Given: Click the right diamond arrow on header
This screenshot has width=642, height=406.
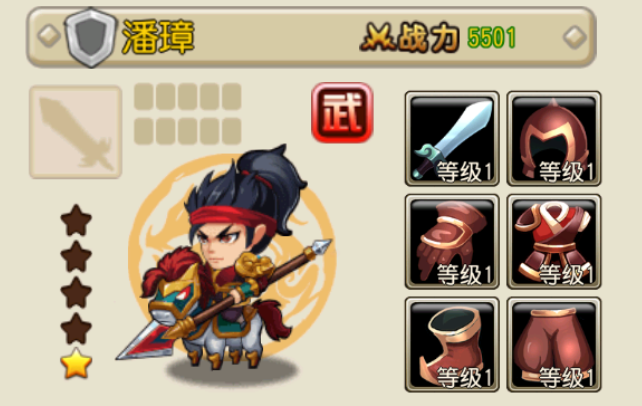Looking at the screenshot, I should pyautogui.click(x=574, y=36).
